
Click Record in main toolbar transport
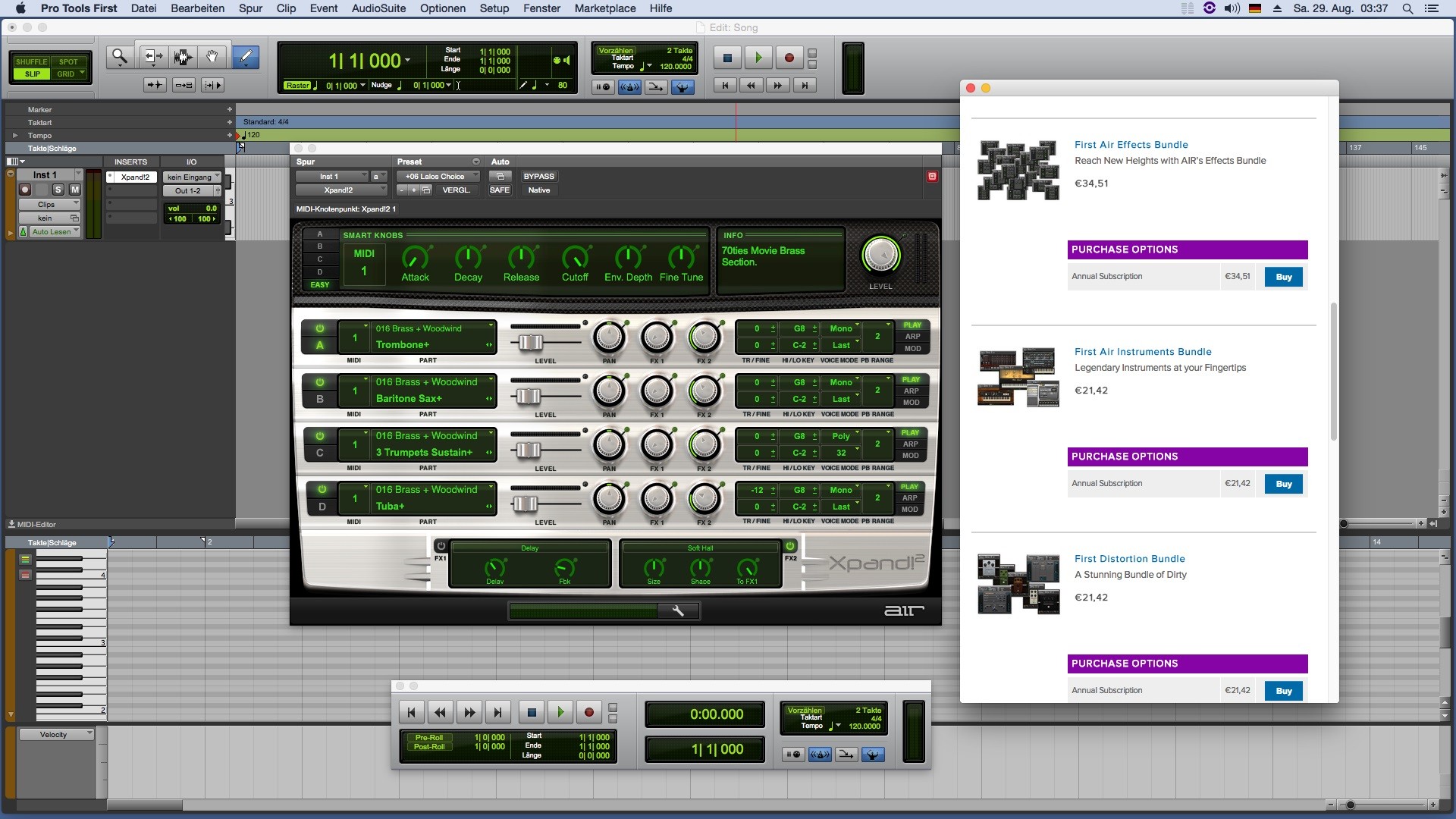(x=789, y=58)
